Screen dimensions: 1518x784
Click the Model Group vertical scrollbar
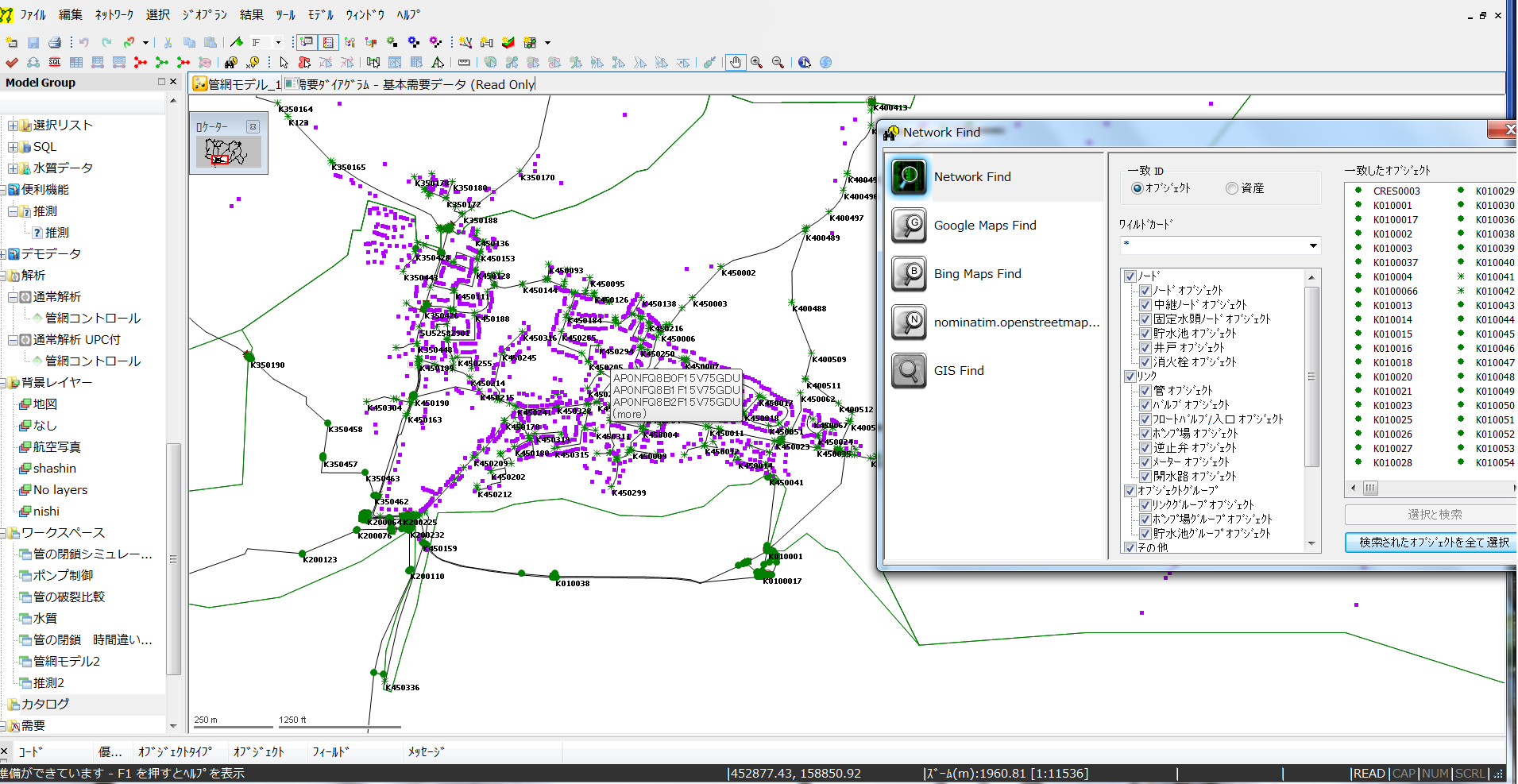(173, 559)
